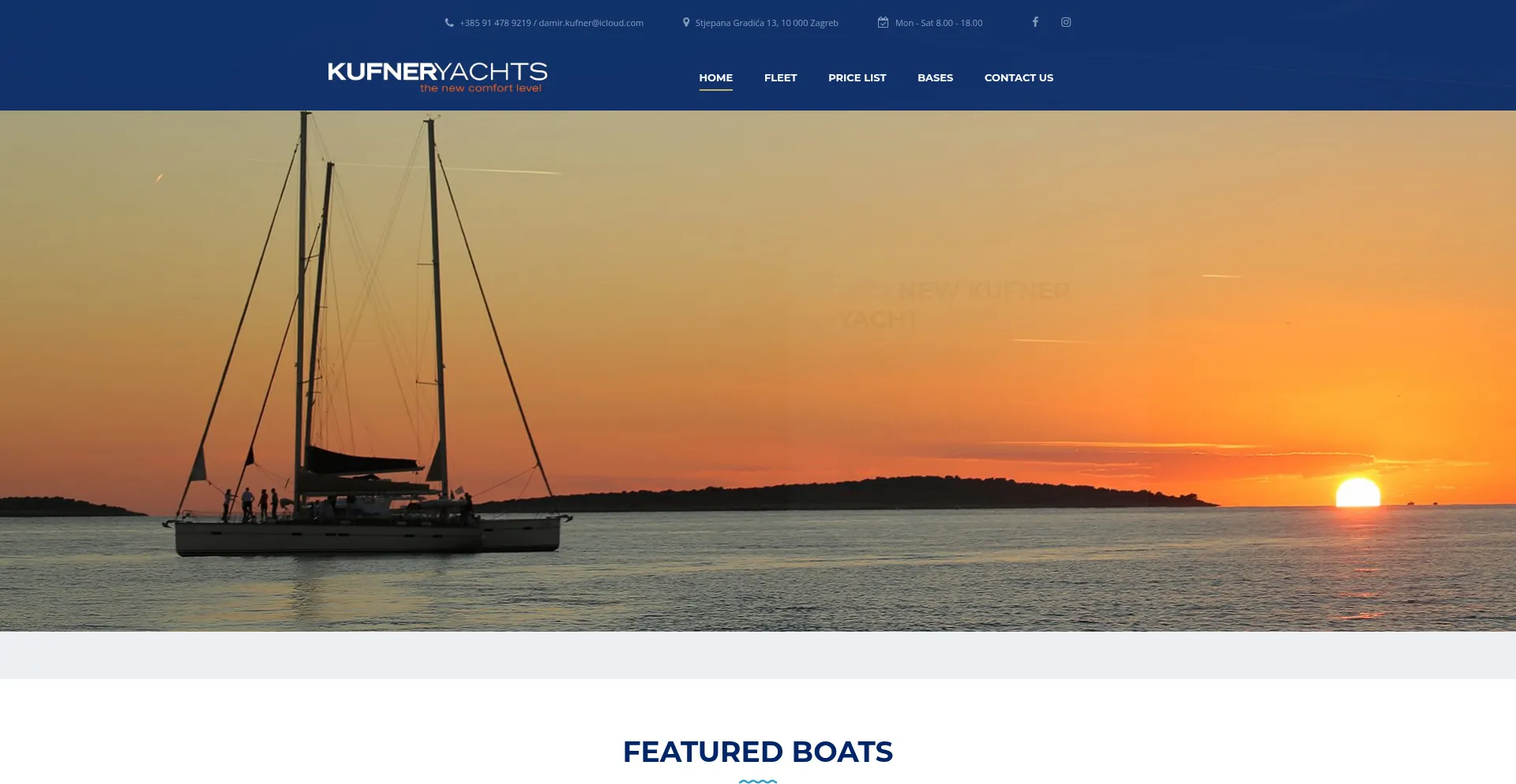This screenshot has height=784, width=1516.
Task: Click the Mon - Sat 8.00 - 18.00 hours text
Action: [939, 23]
